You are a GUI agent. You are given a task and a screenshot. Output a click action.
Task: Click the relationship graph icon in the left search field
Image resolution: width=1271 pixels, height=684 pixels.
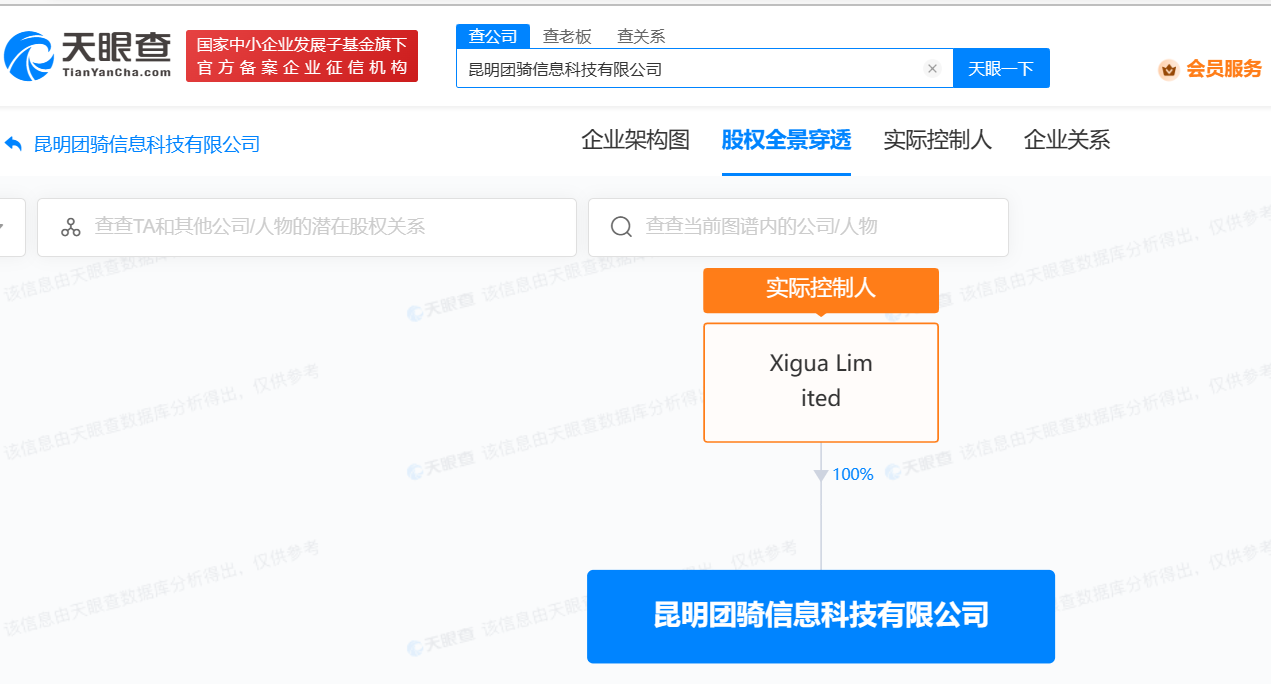[x=70, y=227]
